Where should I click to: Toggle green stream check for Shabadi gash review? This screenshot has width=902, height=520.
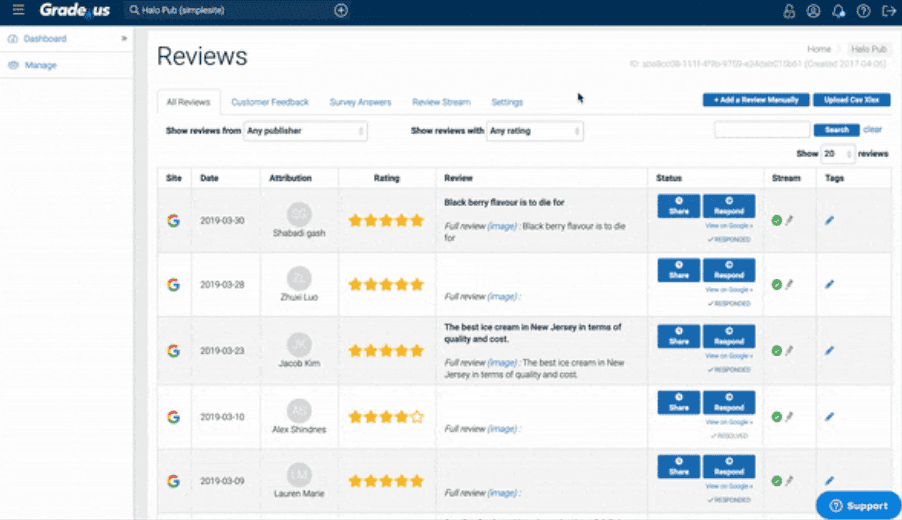point(777,220)
